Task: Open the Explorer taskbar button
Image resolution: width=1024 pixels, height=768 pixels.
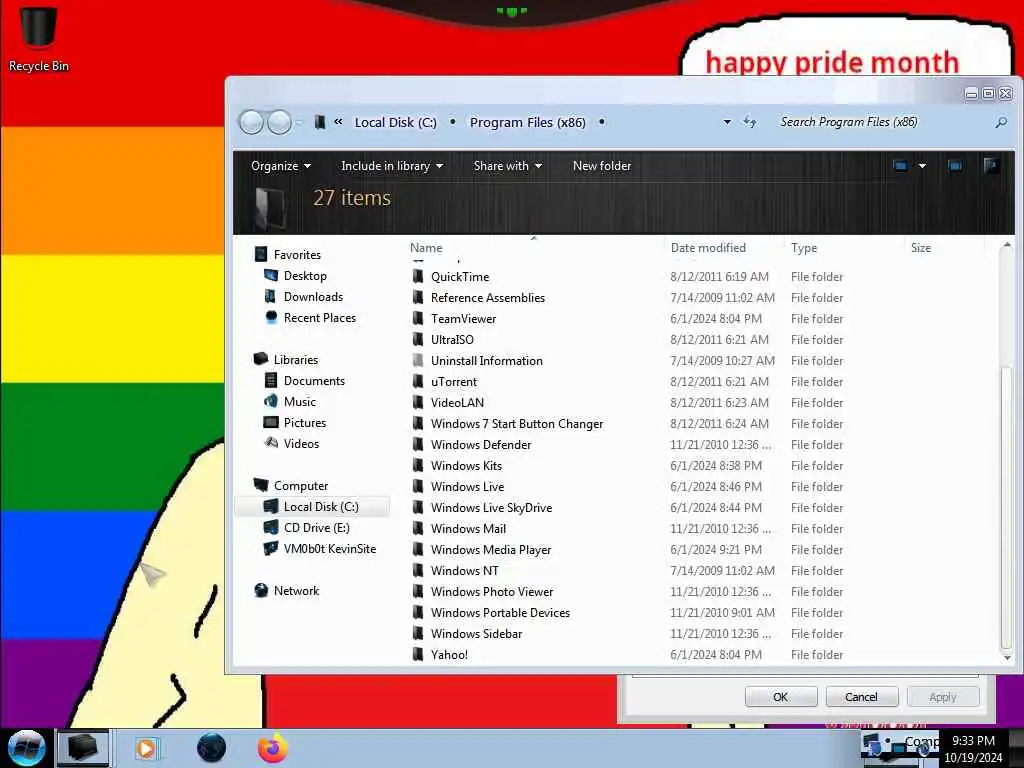Action: click(x=83, y=748)
